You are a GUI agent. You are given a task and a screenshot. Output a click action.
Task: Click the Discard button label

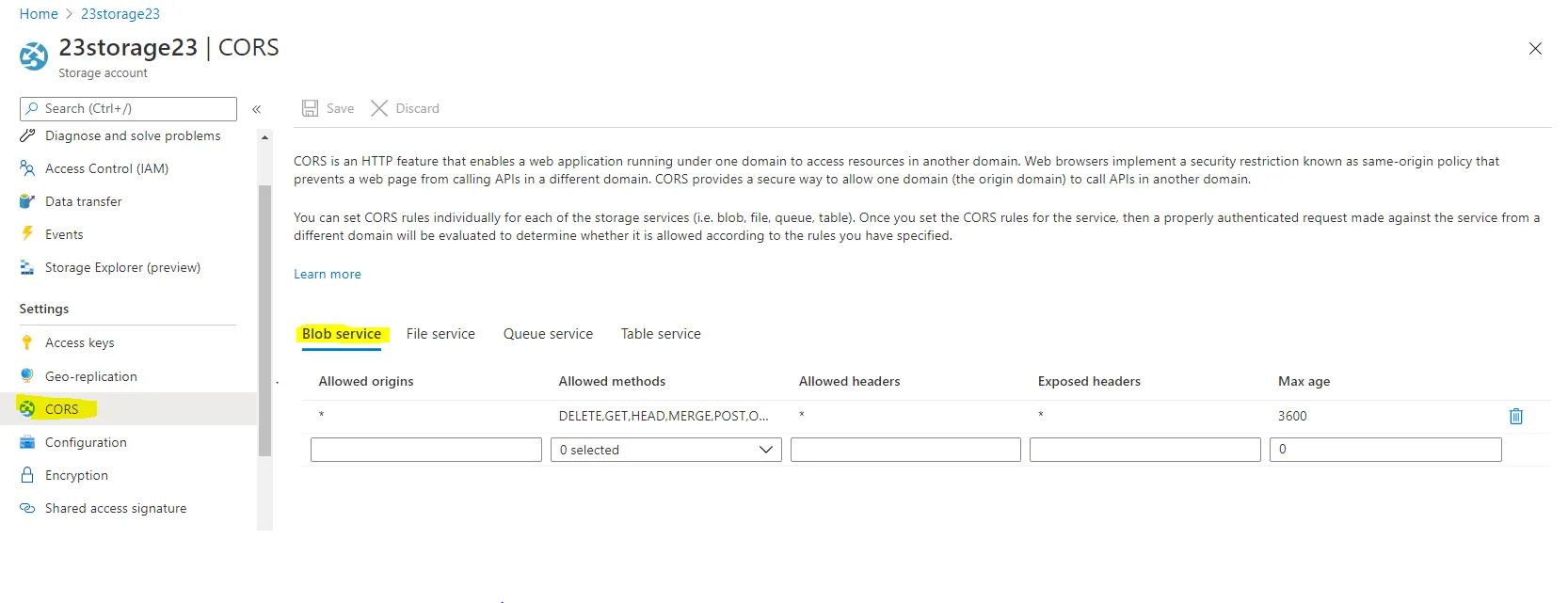pos(417,108)
